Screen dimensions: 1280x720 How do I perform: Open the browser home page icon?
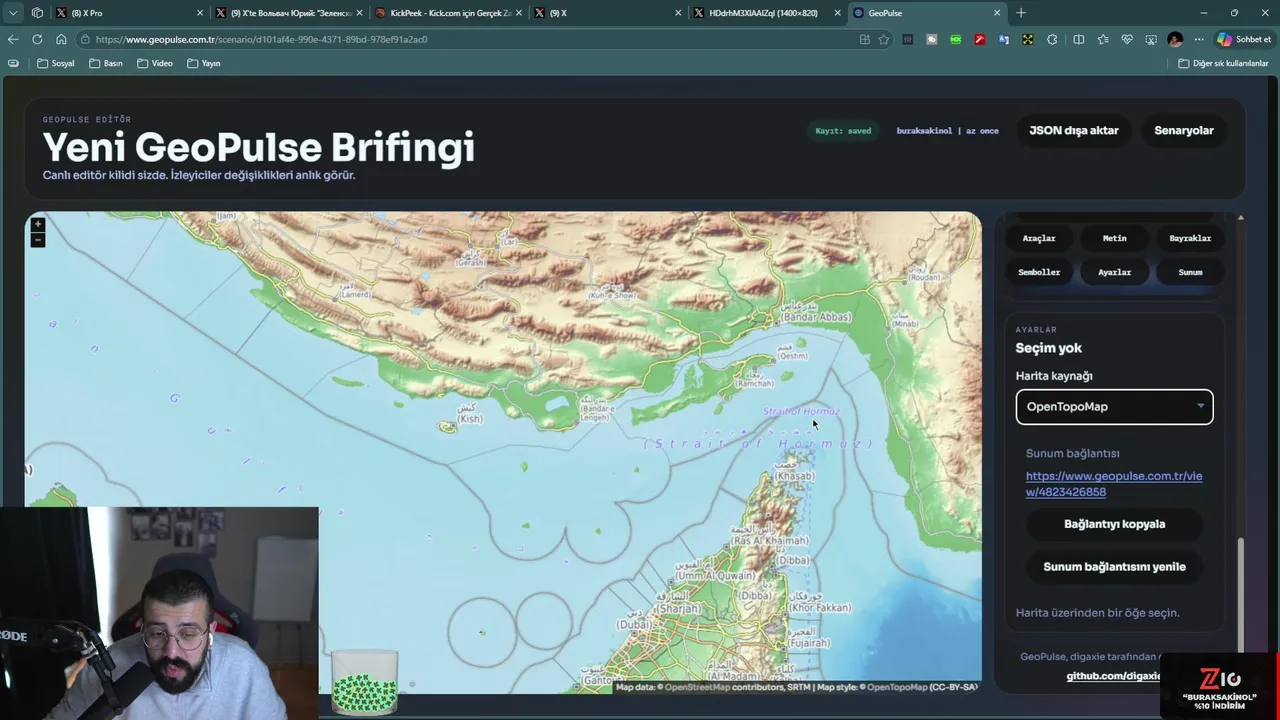(61, 39)
